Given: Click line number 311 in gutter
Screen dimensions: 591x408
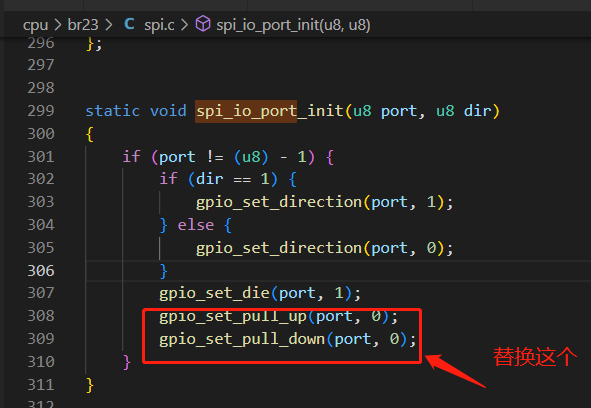Looking at the screenshot, I should [41, 385].
